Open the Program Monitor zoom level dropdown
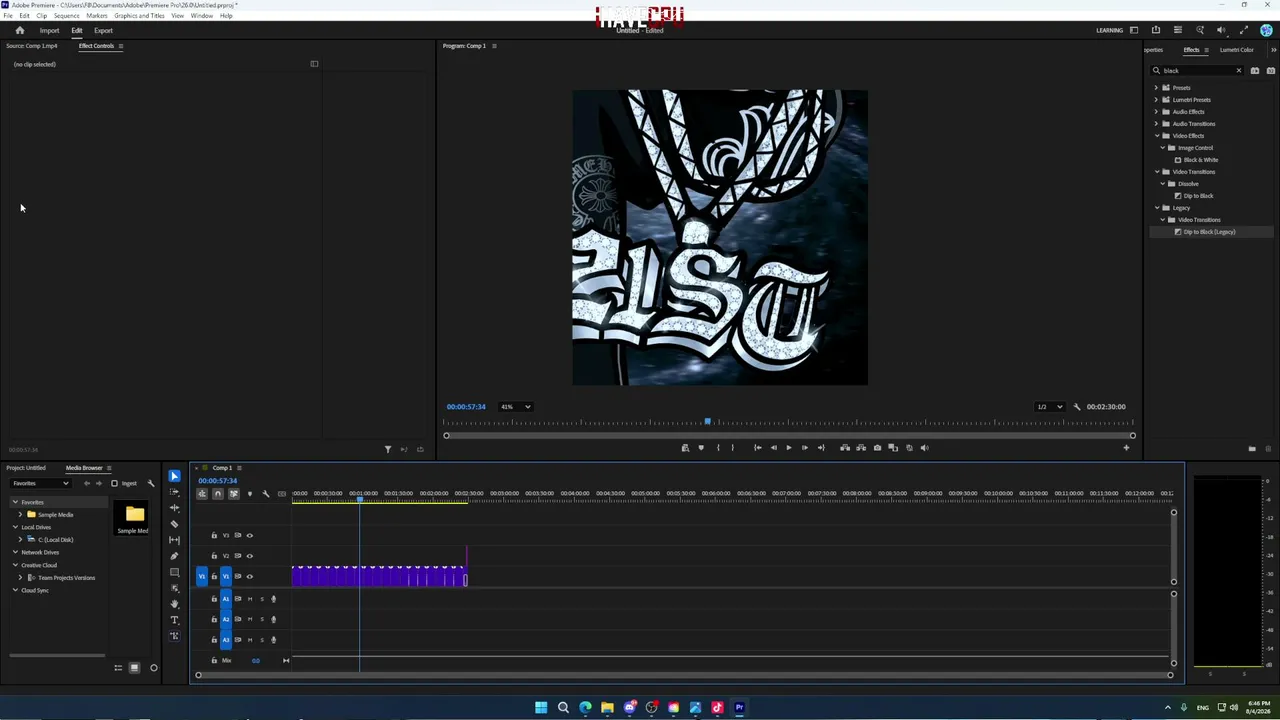 tap(515, 407)
